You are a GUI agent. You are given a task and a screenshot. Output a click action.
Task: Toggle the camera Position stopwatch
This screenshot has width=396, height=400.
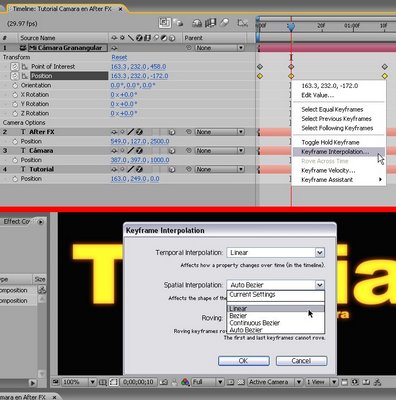point(15,76)
